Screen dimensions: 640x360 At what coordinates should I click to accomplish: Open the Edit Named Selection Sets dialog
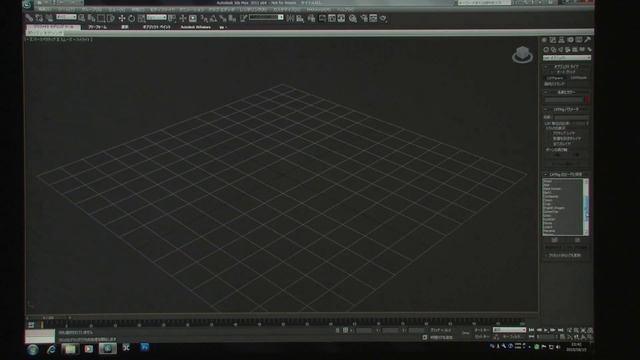pos(243,18)
